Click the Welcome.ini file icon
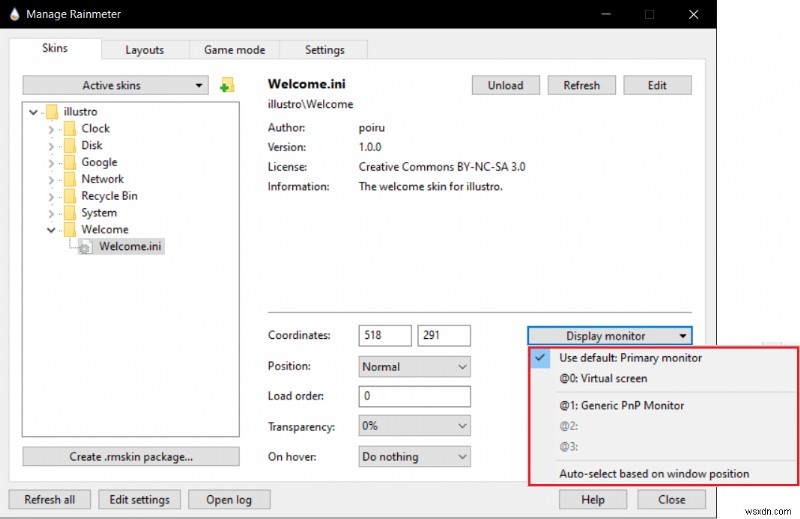Image resolution: width=800 pixels, height=519 pixels. pyautogui.click(x=85, y=247)
